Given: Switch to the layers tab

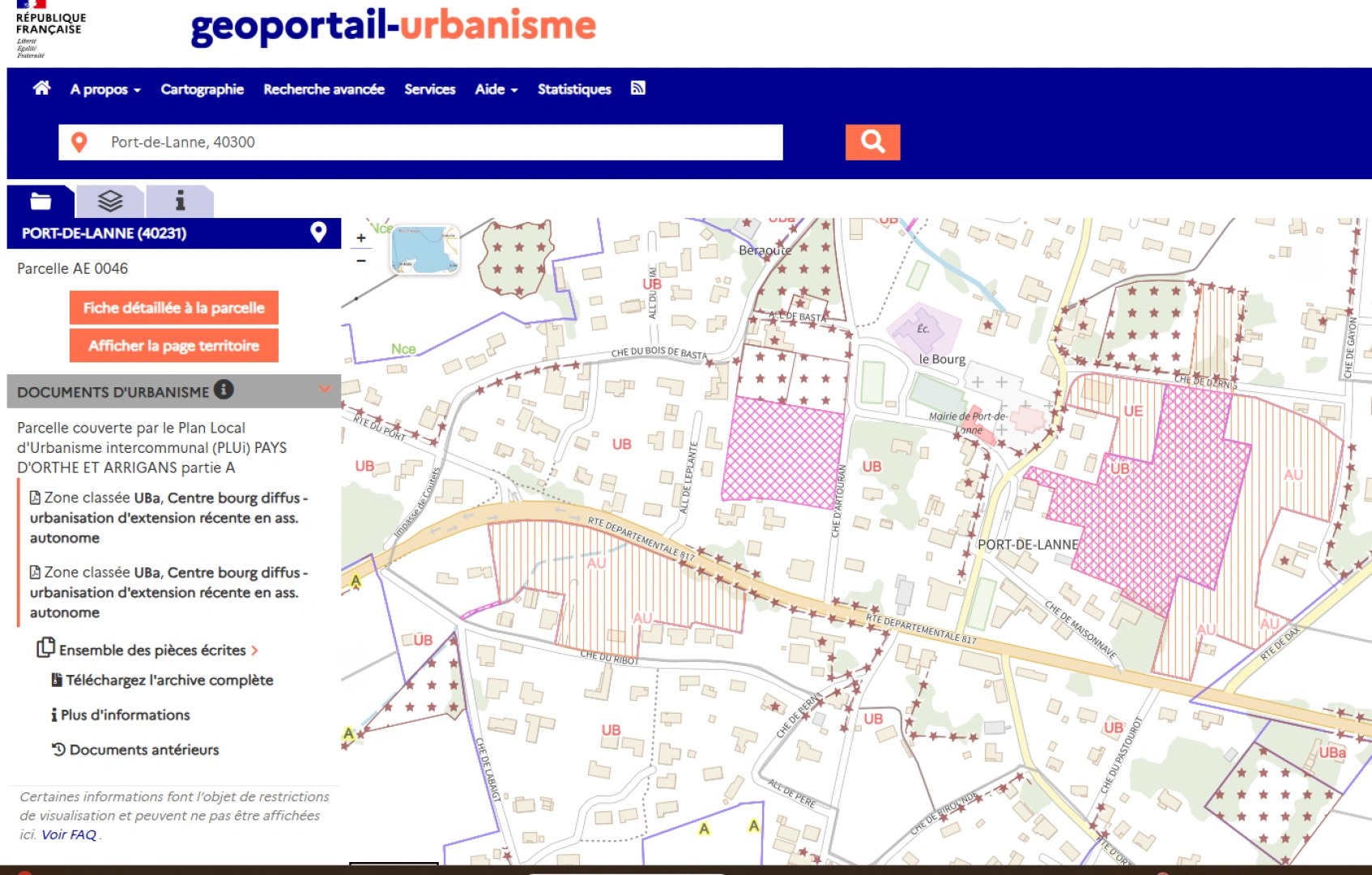Looking at the screenshot, I should [x=110, y=201].
